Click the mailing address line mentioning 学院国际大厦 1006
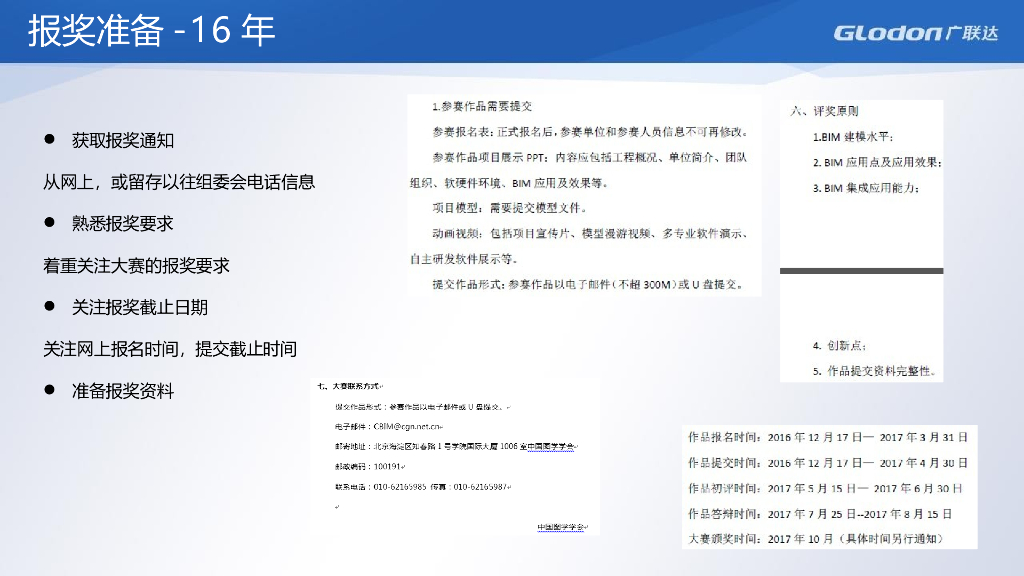 (456, 447)
